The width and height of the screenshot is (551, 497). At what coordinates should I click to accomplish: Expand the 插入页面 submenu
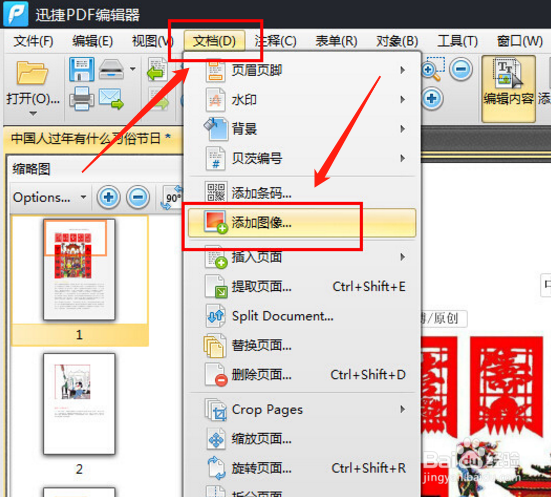coord(302,257)
